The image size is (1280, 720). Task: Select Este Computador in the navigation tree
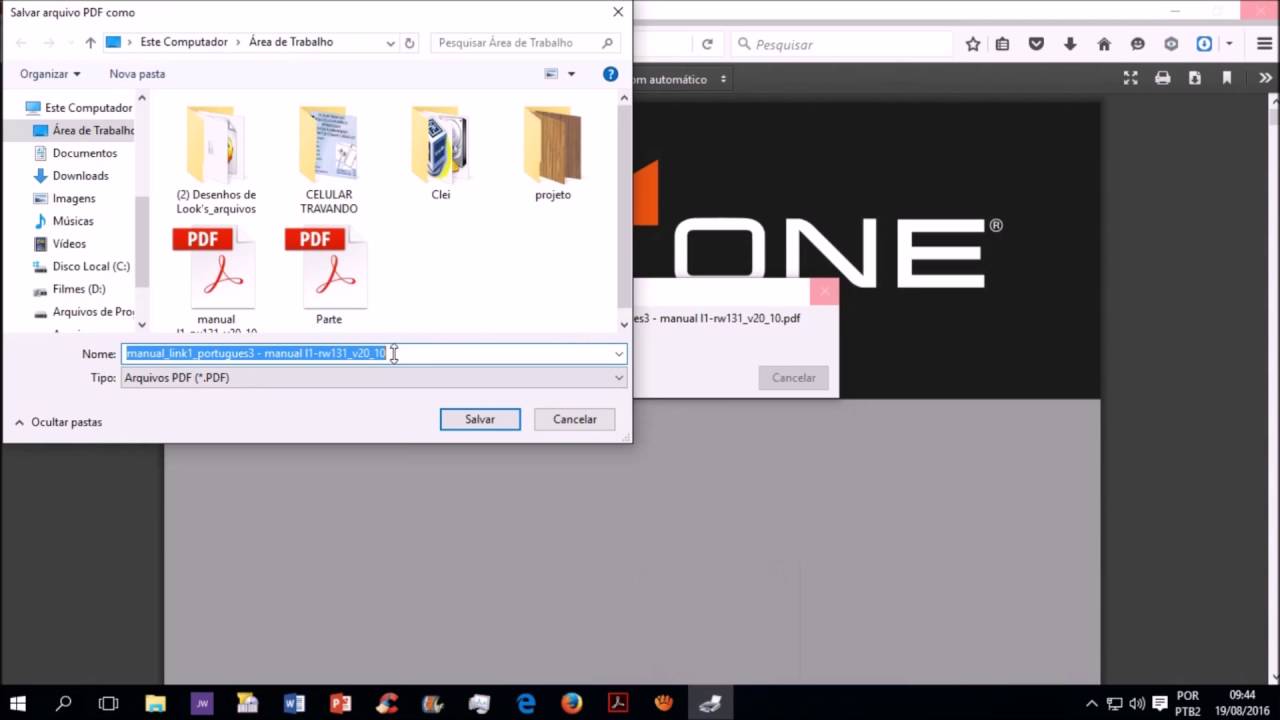[80, 107]
